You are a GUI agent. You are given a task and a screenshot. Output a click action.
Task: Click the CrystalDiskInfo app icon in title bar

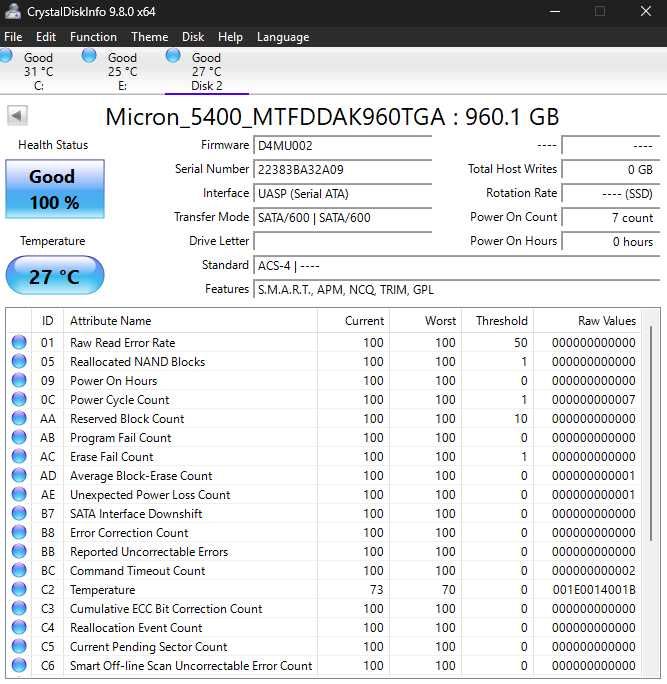point(12,11)
